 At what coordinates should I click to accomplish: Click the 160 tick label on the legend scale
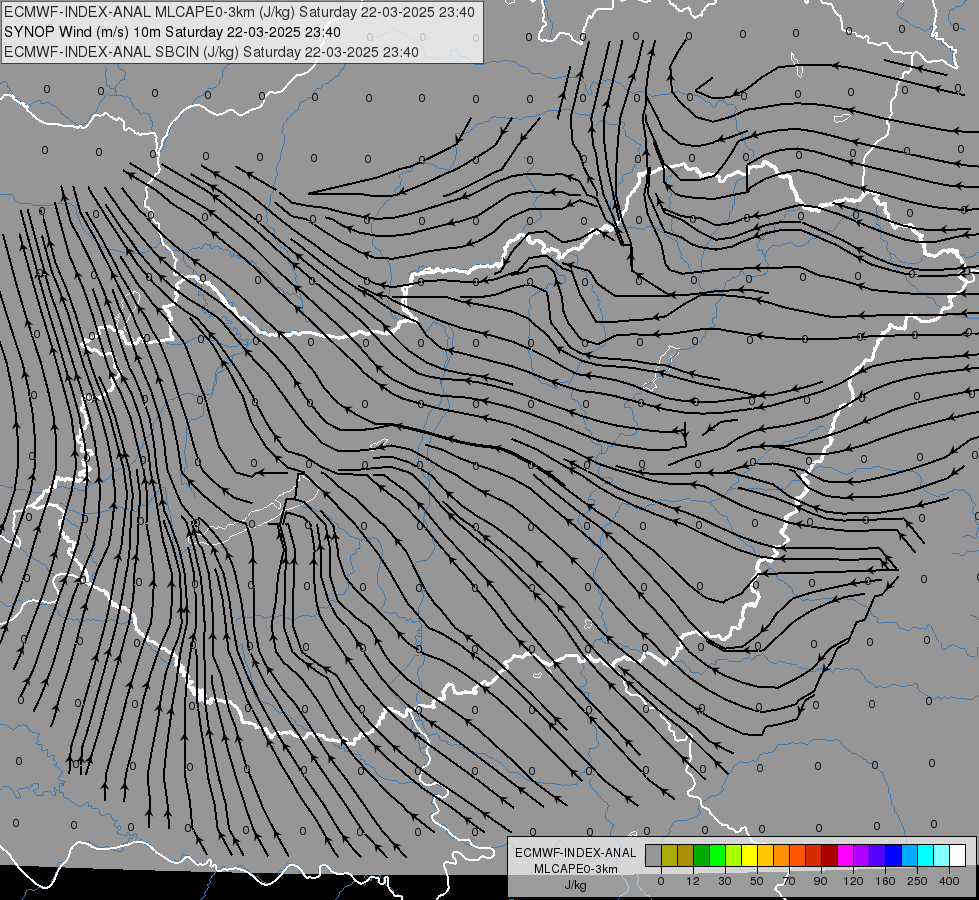tap(885, 881)
